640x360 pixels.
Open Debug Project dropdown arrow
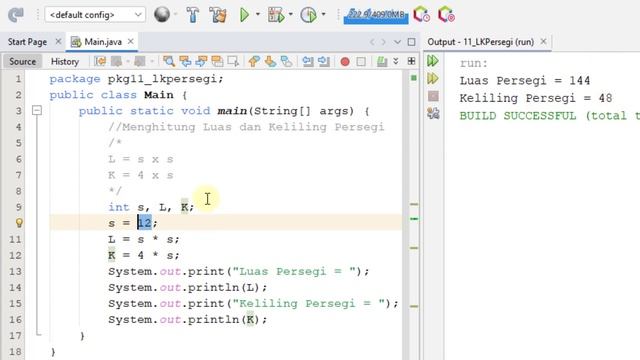pos(290,14)
